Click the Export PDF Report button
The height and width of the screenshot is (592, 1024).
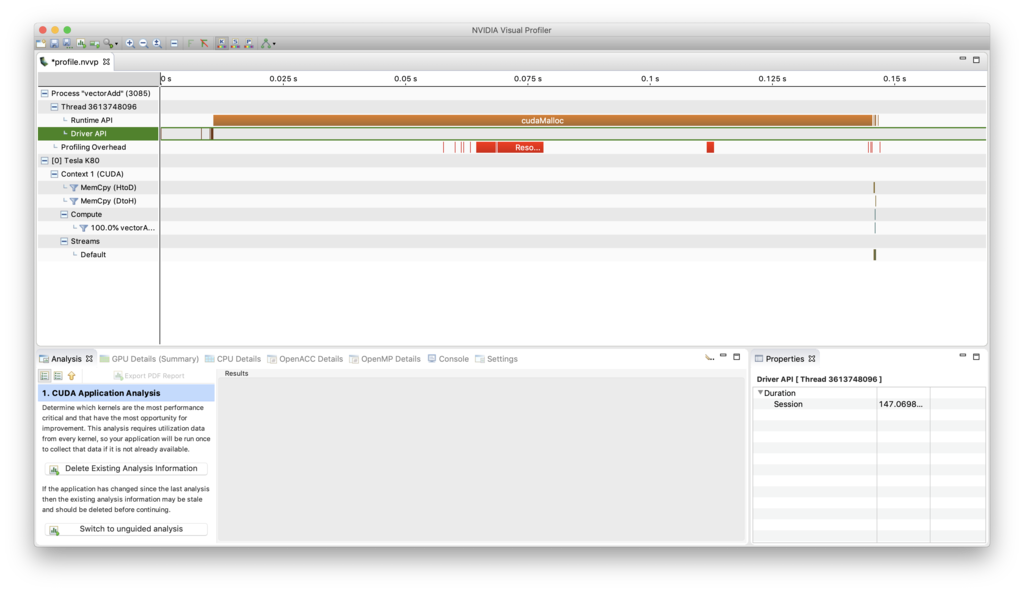coord(149,376)
